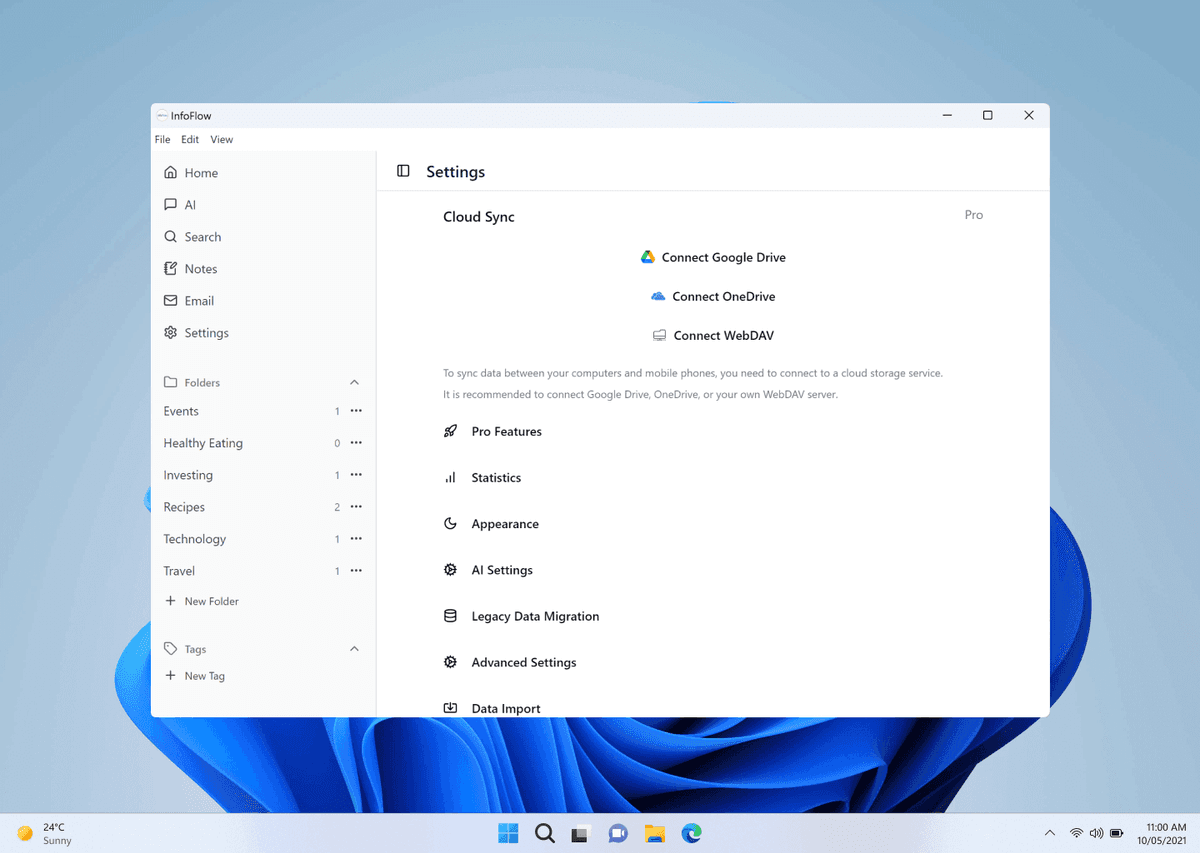Open Notes from the sidebar
The height and width of the screenshot is (853, 1200).
pos(200,269)
